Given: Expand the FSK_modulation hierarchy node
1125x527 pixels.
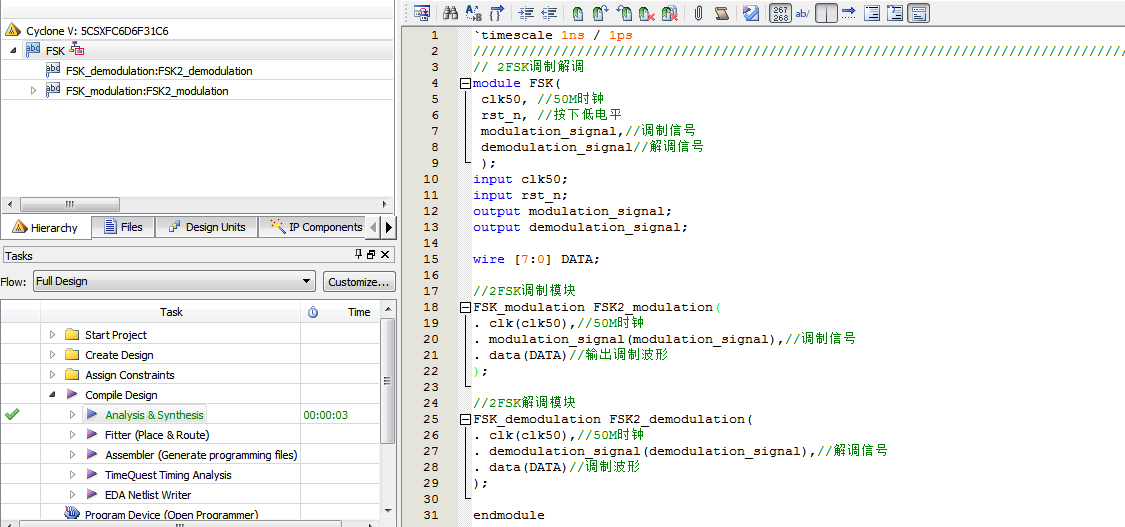Looking at the screenshot, I should [33, 91].
